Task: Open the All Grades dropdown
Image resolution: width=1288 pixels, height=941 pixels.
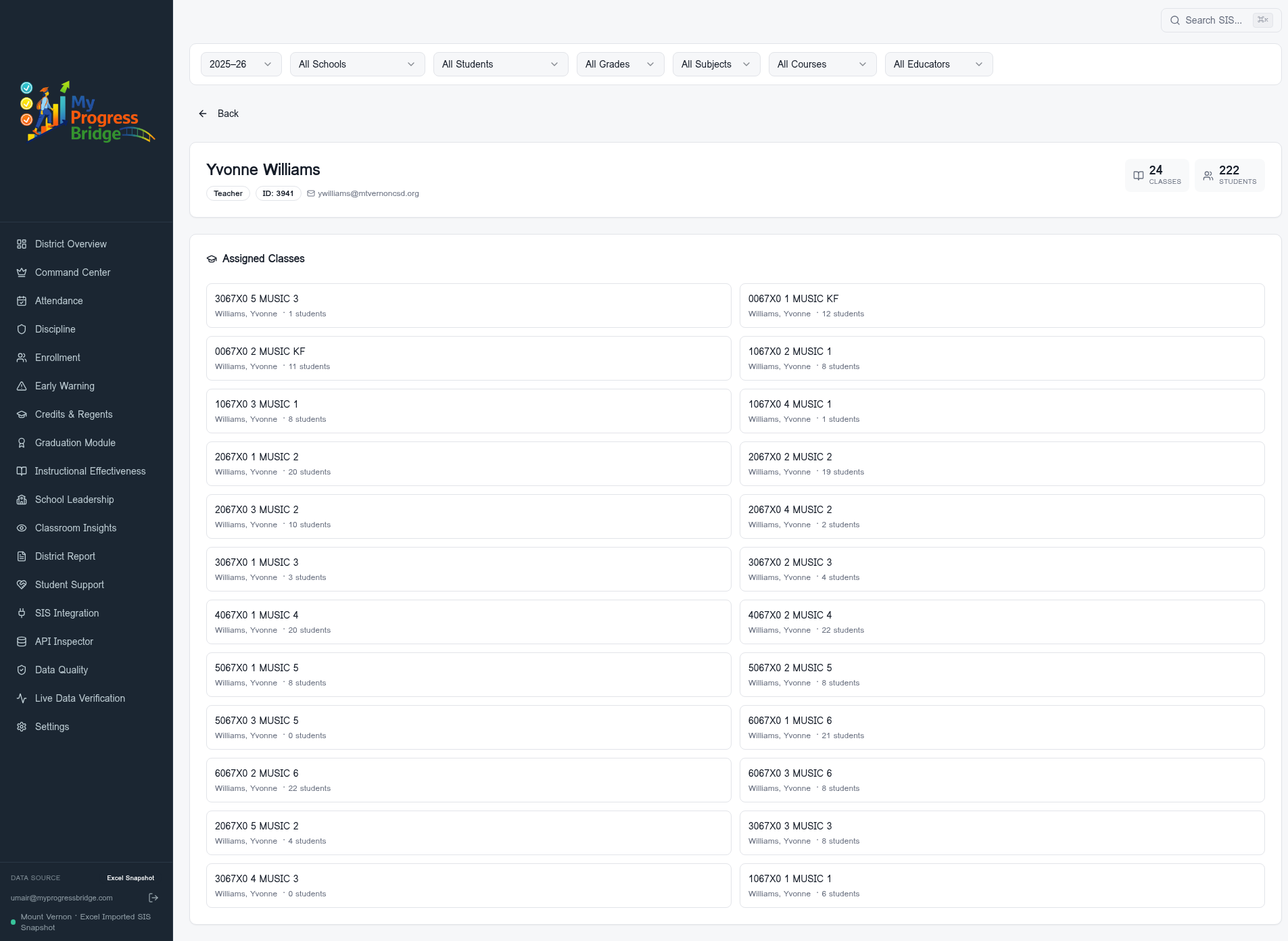Action: click(621, 64)
